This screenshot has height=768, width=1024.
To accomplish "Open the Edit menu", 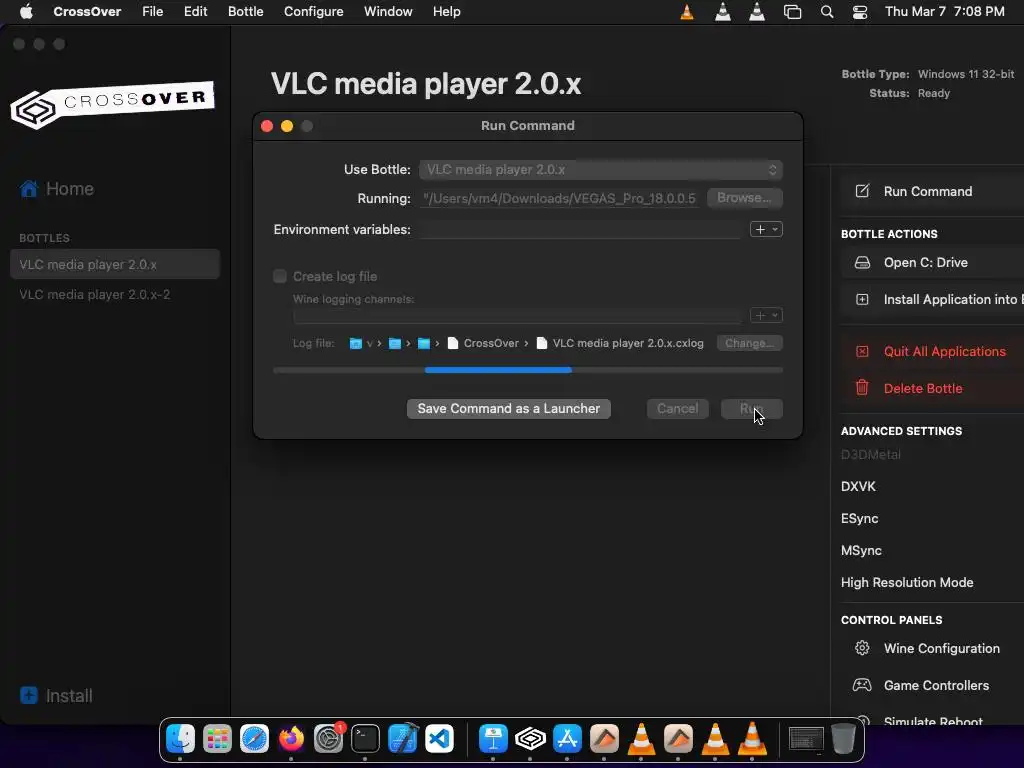I will point(195,12).
